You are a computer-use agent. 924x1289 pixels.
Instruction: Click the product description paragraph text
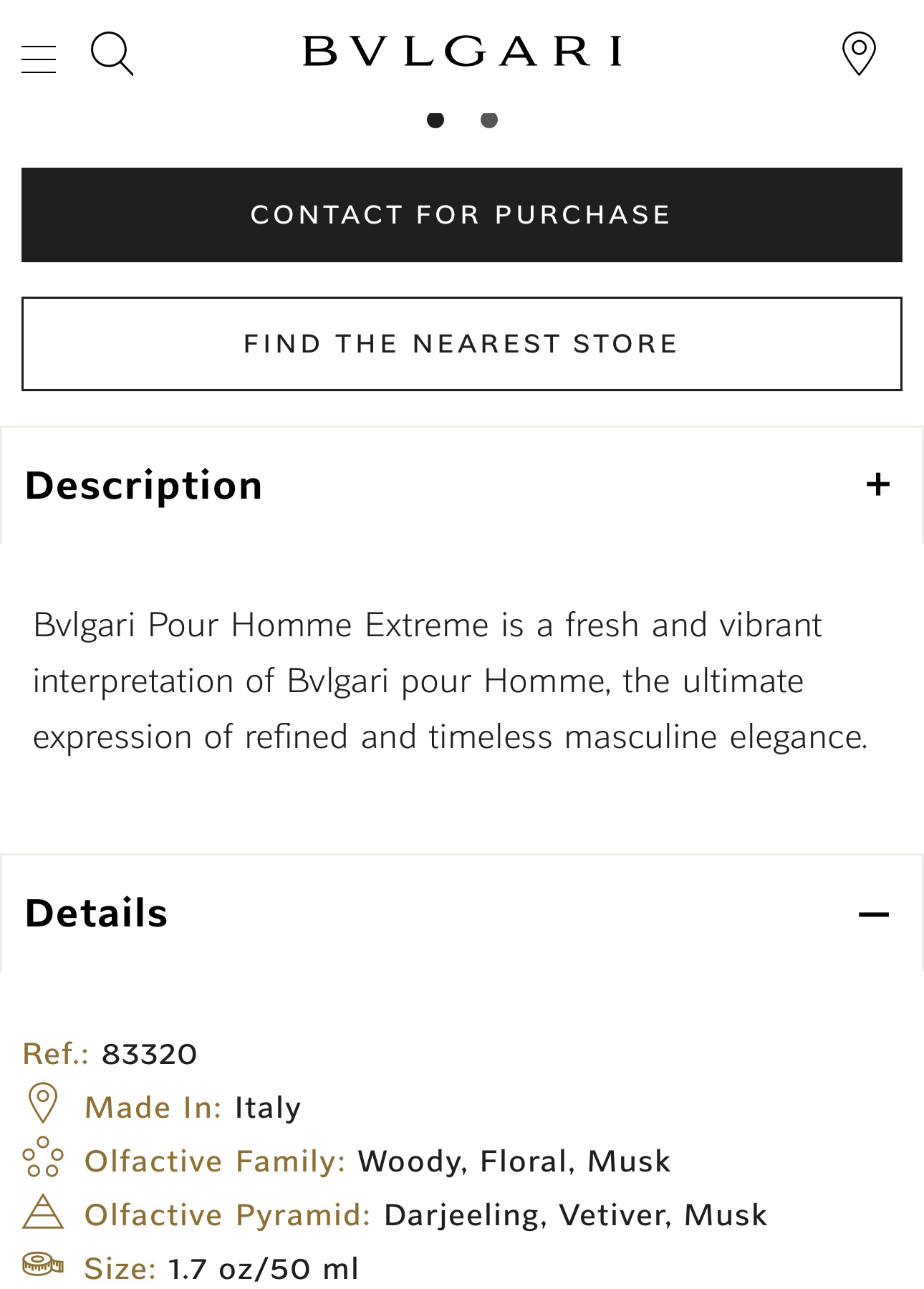(451, 681)
